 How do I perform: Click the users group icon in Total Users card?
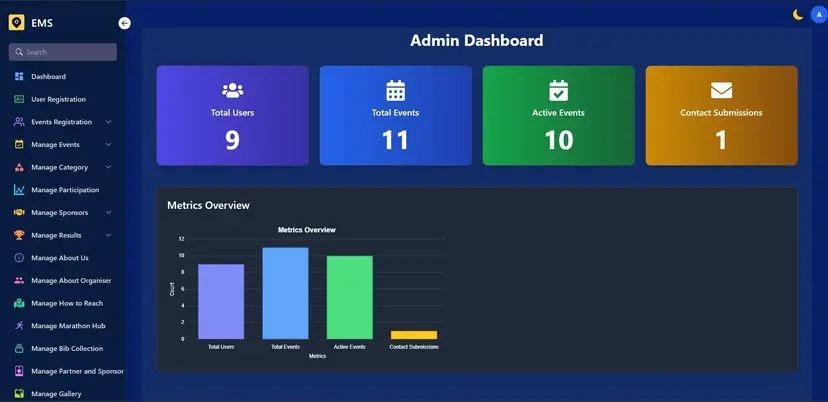[232, 90]
